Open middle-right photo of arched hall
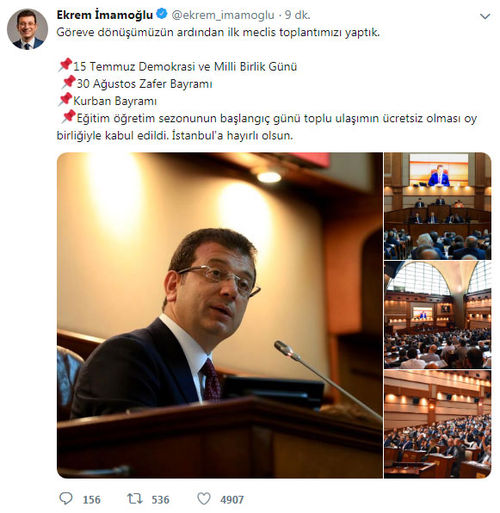Image resolution: width=500 pixels, height=513 pixels. (437, 315)
